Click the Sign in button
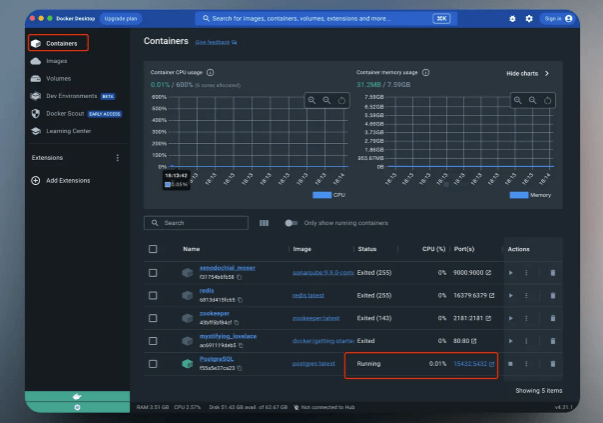Screen dimensions: 603x423 tap(558, 18)
